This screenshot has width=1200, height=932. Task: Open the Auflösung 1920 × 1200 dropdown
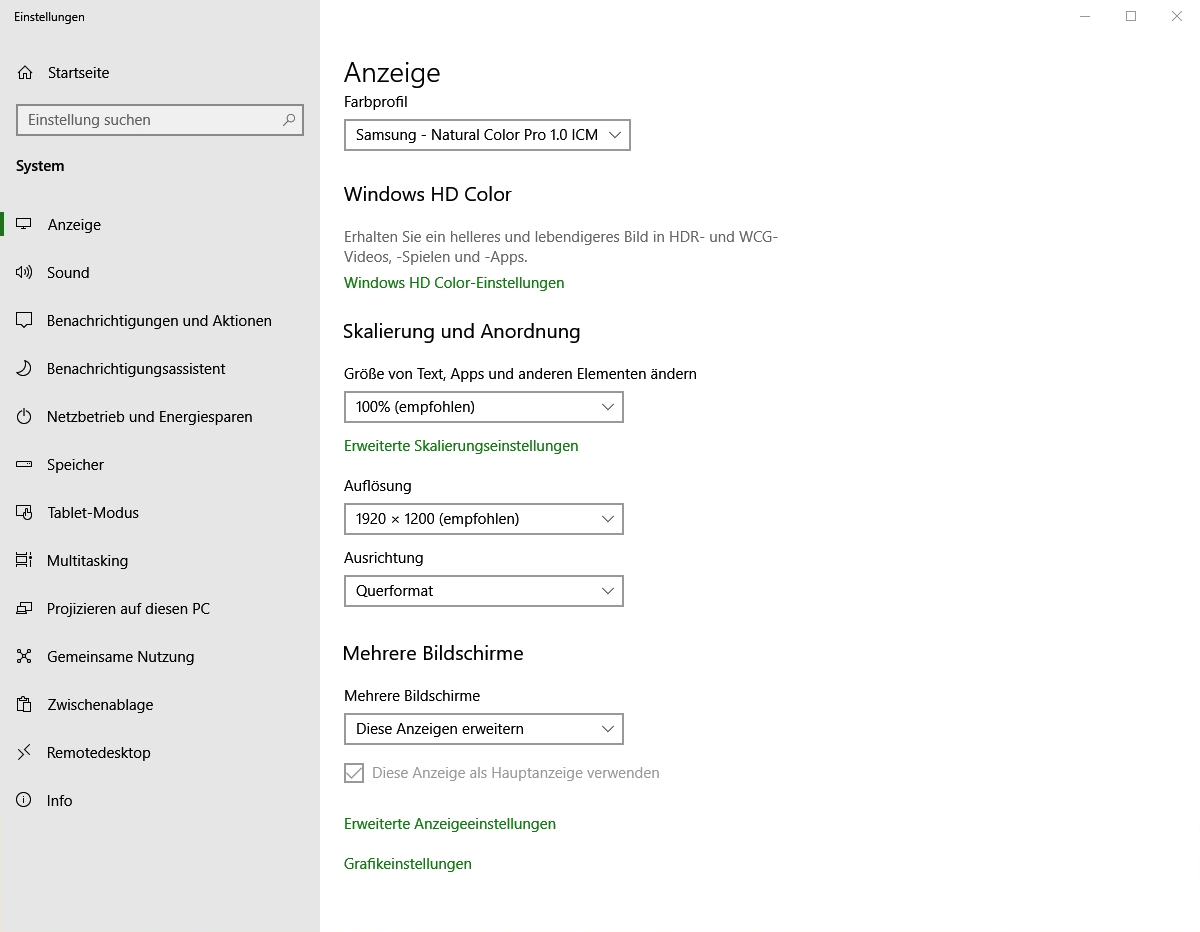pos(483,519)
